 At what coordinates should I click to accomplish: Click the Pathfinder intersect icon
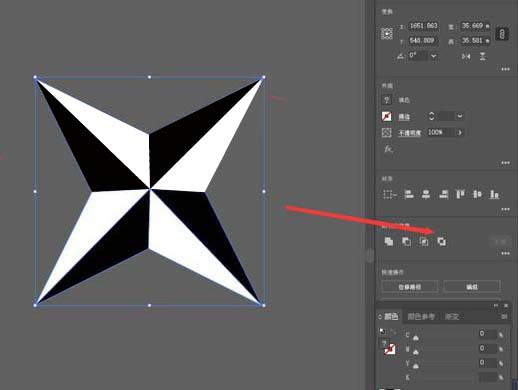click(x=424, y=241)
